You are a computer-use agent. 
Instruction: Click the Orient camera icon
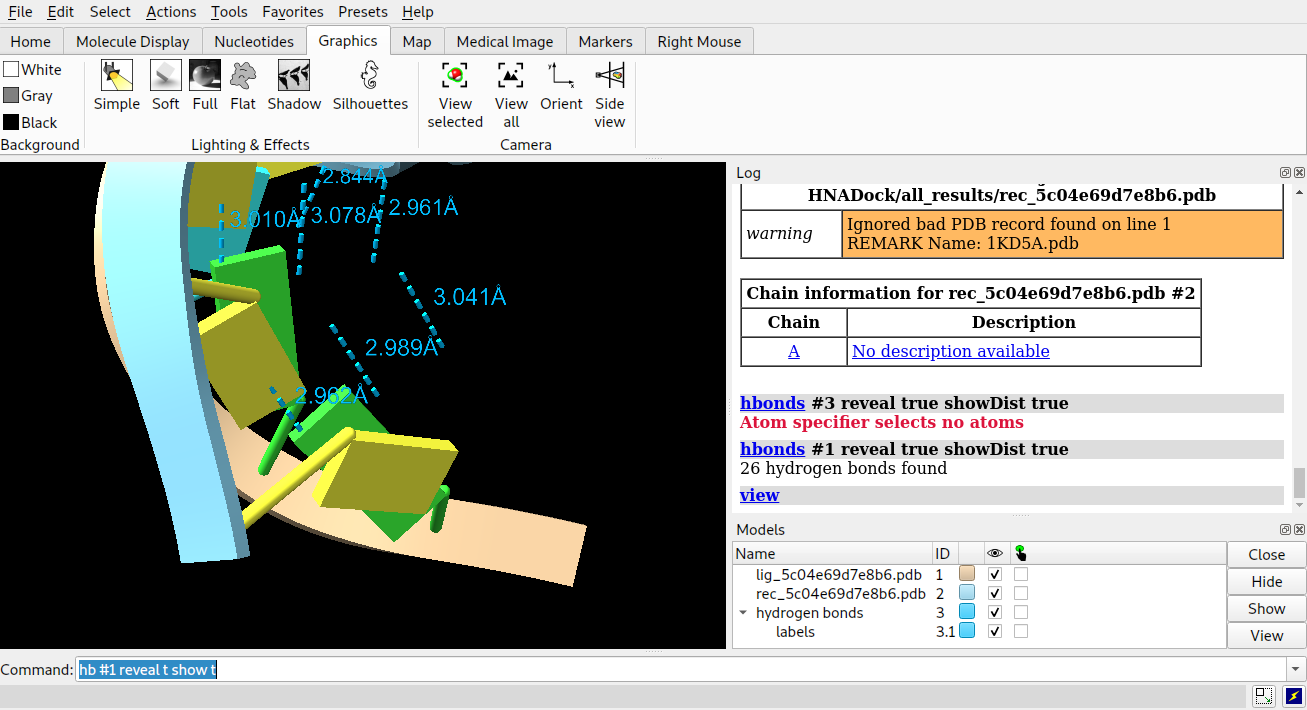561,76
